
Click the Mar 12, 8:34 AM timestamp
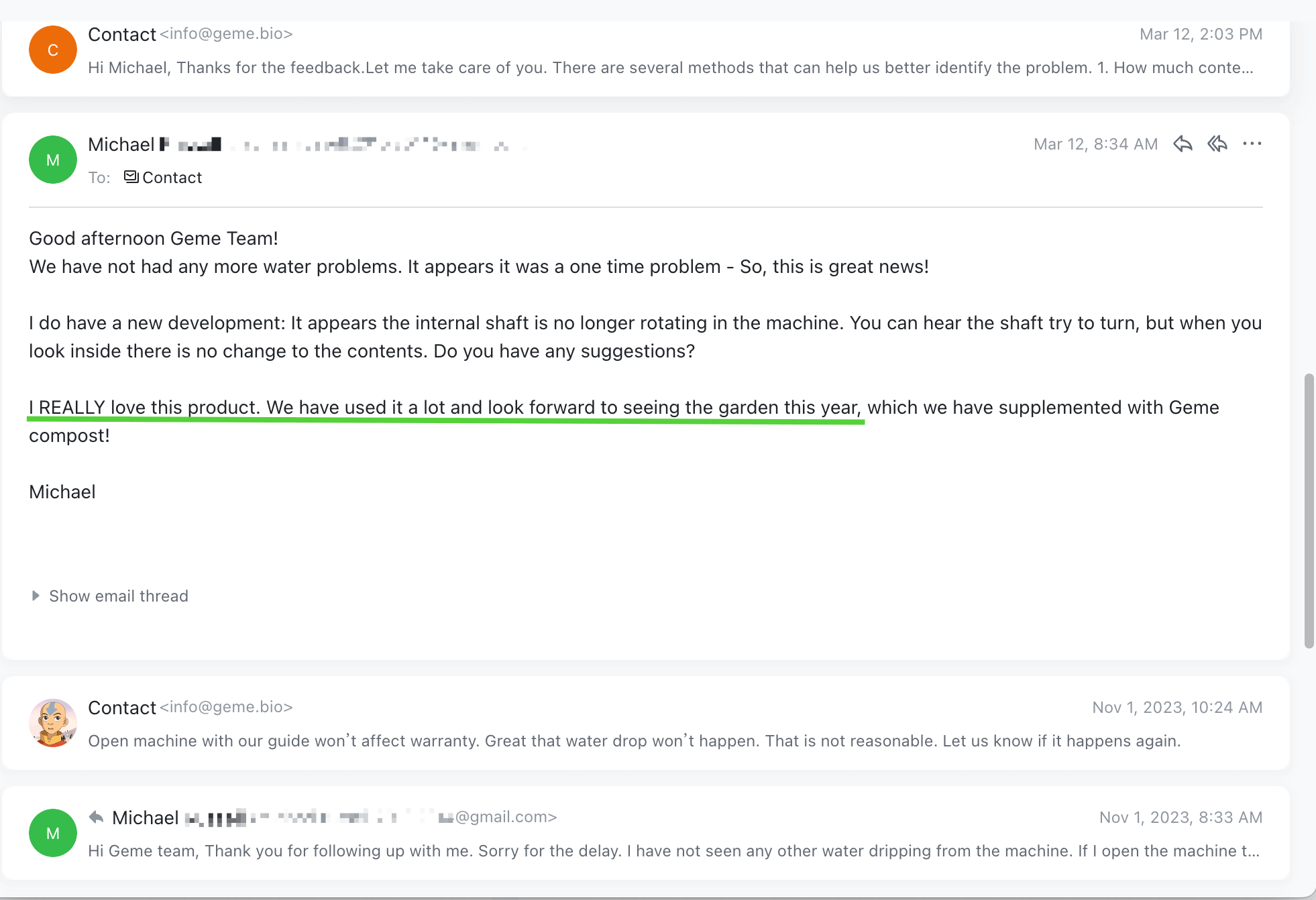[1095, 143]
